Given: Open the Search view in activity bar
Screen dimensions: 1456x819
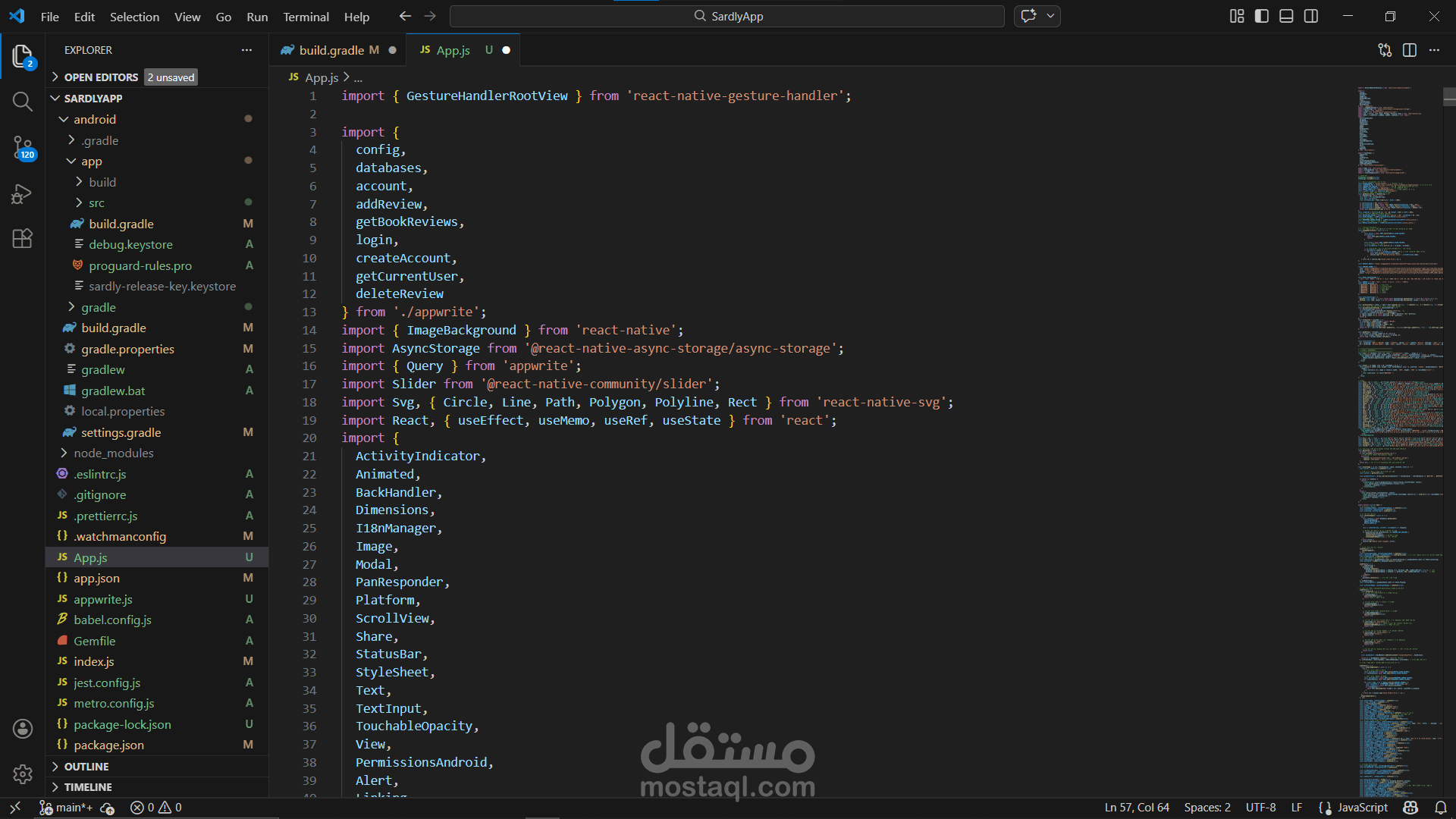Looking at the screenshot, I should 22,102.
